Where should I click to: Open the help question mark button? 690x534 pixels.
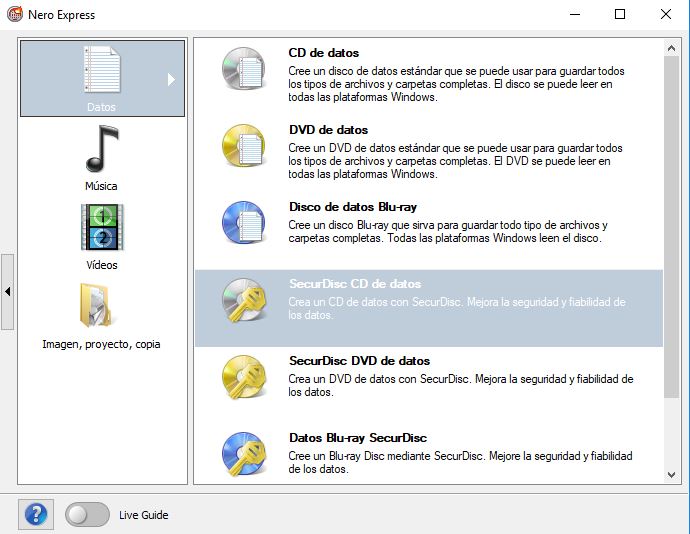(36, 515)
